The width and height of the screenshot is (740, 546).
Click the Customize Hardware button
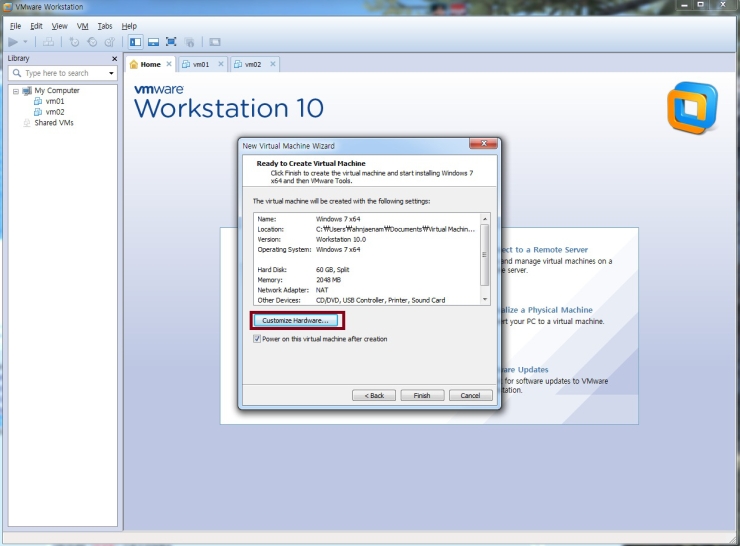pyautogui.click(x=295, y=320)
